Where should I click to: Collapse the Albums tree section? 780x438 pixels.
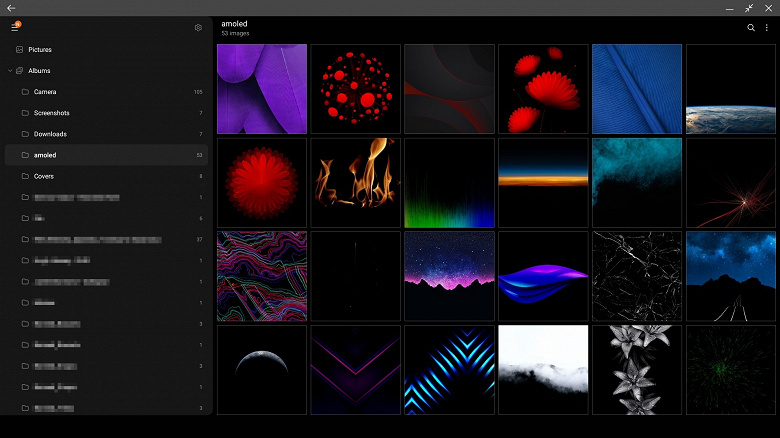[9, 71]
